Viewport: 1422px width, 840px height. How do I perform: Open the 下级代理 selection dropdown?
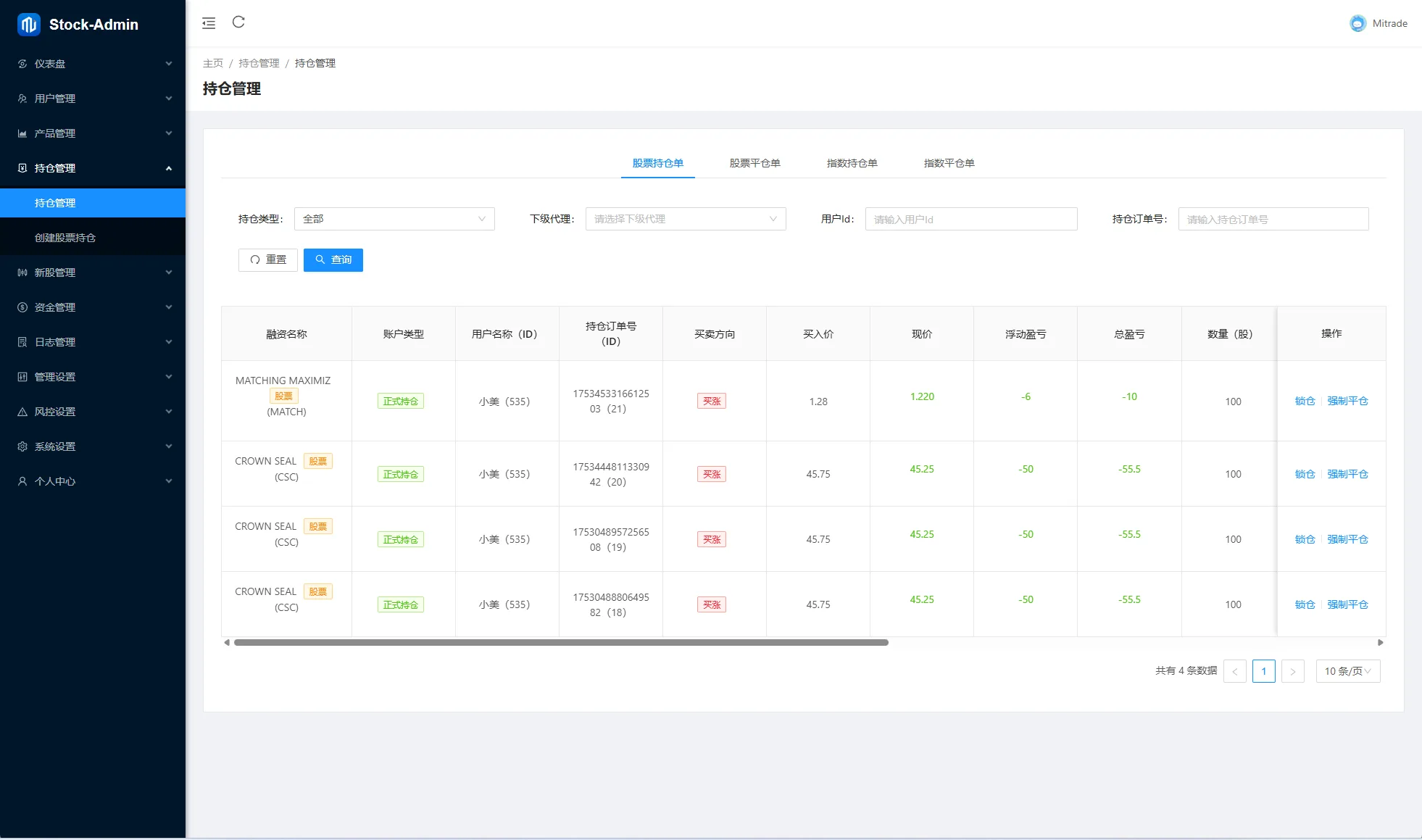click(685, 219)
